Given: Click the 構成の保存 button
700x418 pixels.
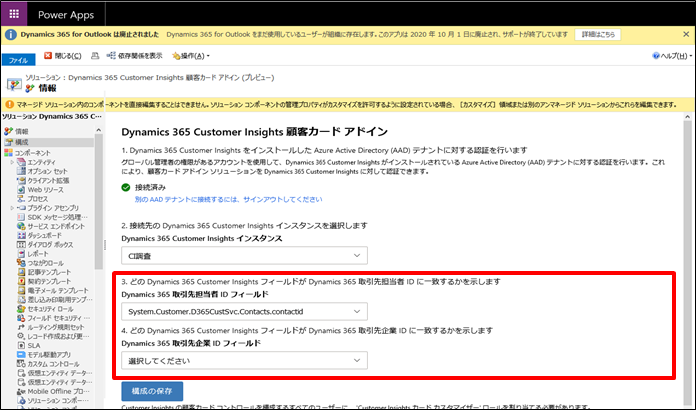Looking at the screenshot, I should [x=152, y=391].
